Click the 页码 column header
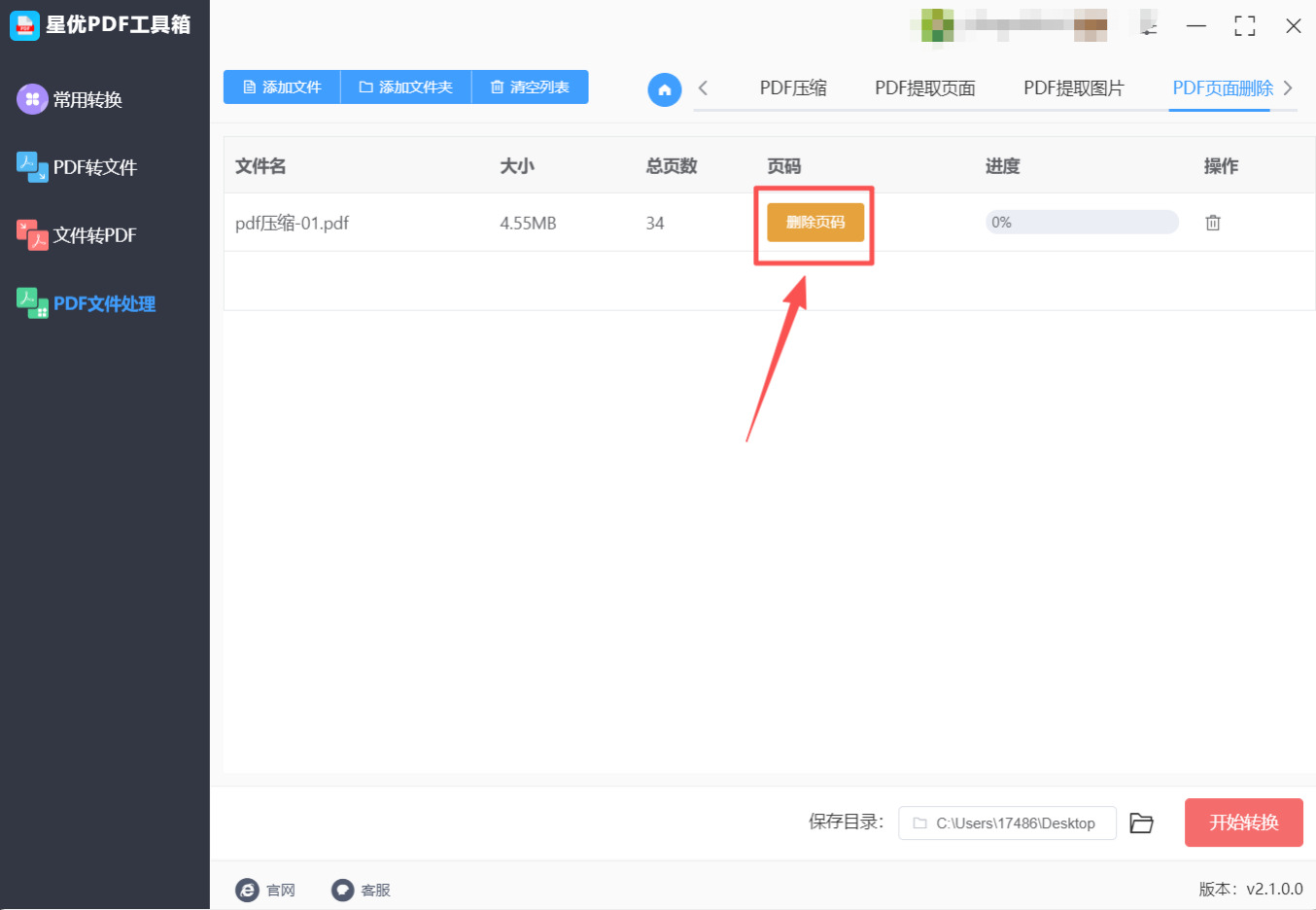The width and height of the screenshot is (1316, 910). [x=784, y=166]
